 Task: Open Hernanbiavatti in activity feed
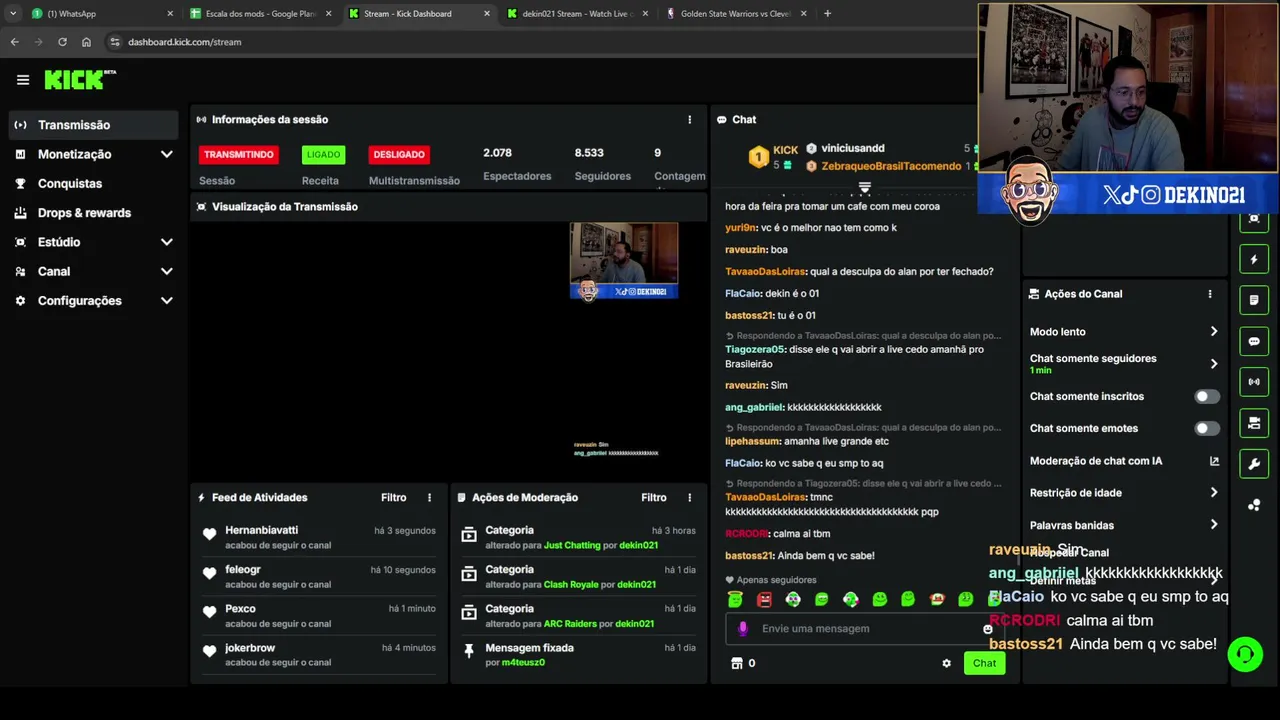coord(261,530)
